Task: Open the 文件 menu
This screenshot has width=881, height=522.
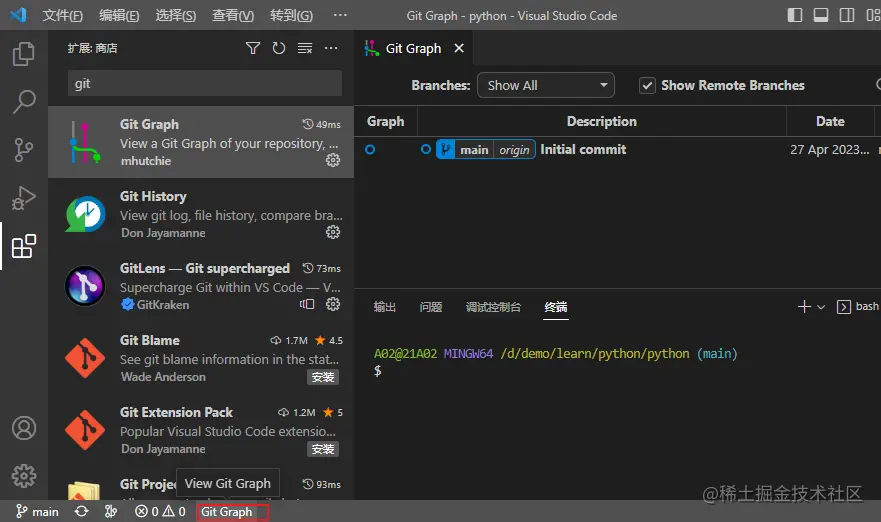Action: [x=62, y=15]
